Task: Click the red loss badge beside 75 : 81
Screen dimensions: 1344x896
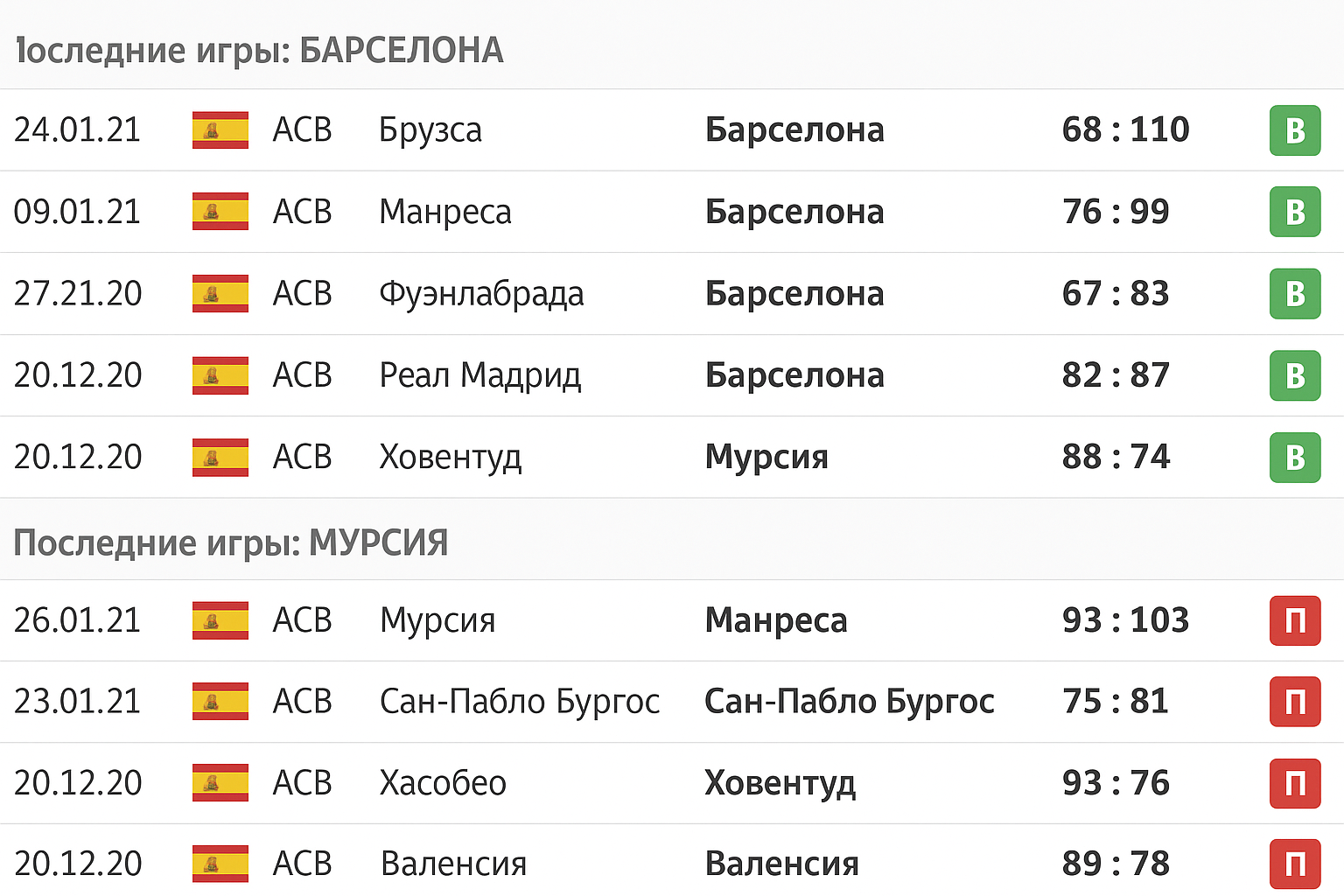Action: 1295,702
